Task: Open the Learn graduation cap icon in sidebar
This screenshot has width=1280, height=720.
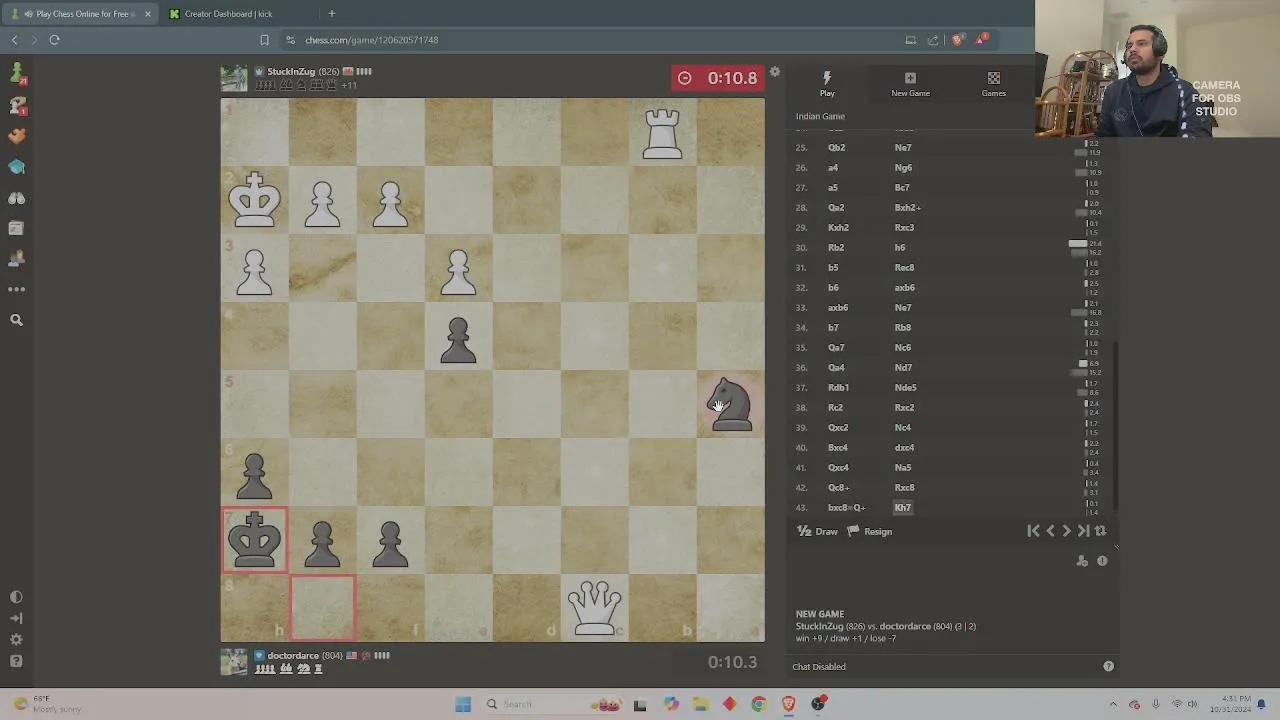Action: (16, 167)
